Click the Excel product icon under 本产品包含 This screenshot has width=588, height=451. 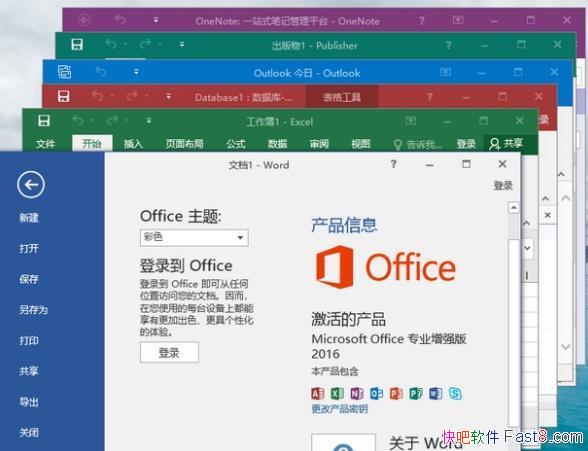pos(337,393)
